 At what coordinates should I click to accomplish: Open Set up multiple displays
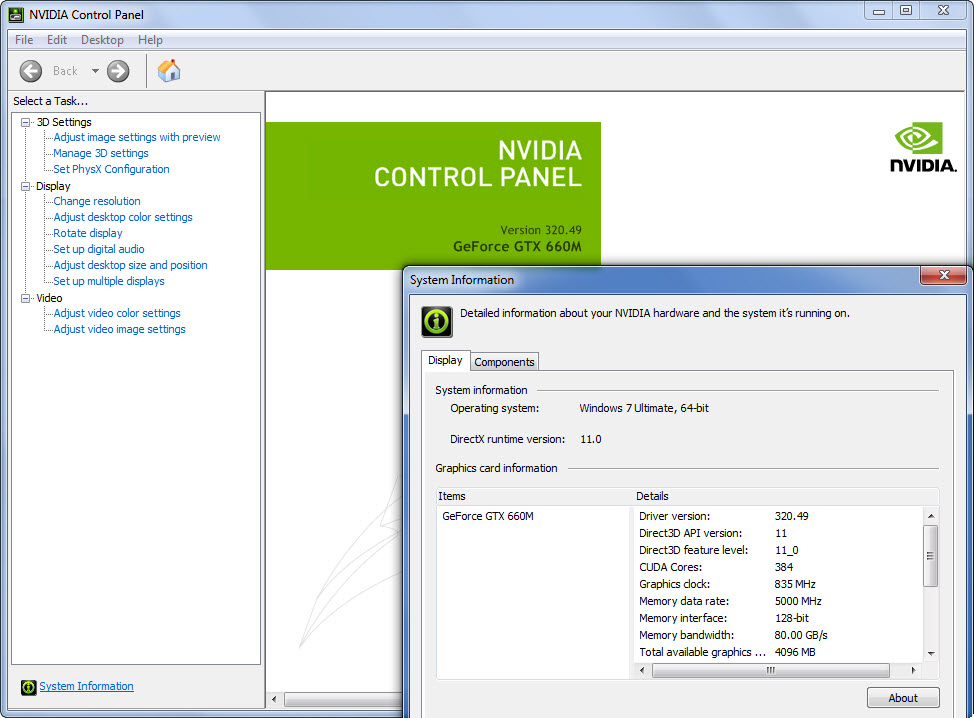[109, 281]
